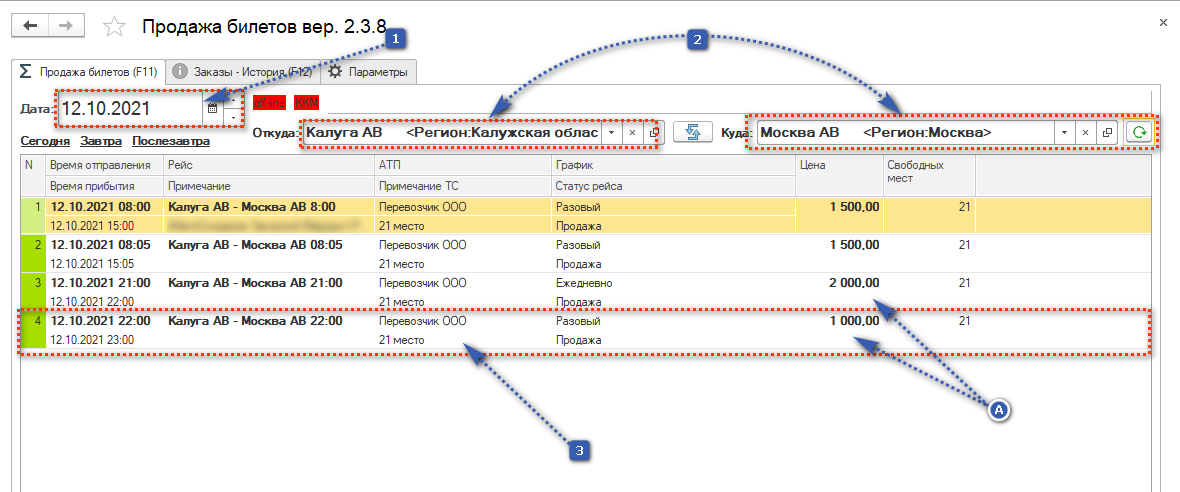Clear the Откуда field with X

(x=632, y=132)
